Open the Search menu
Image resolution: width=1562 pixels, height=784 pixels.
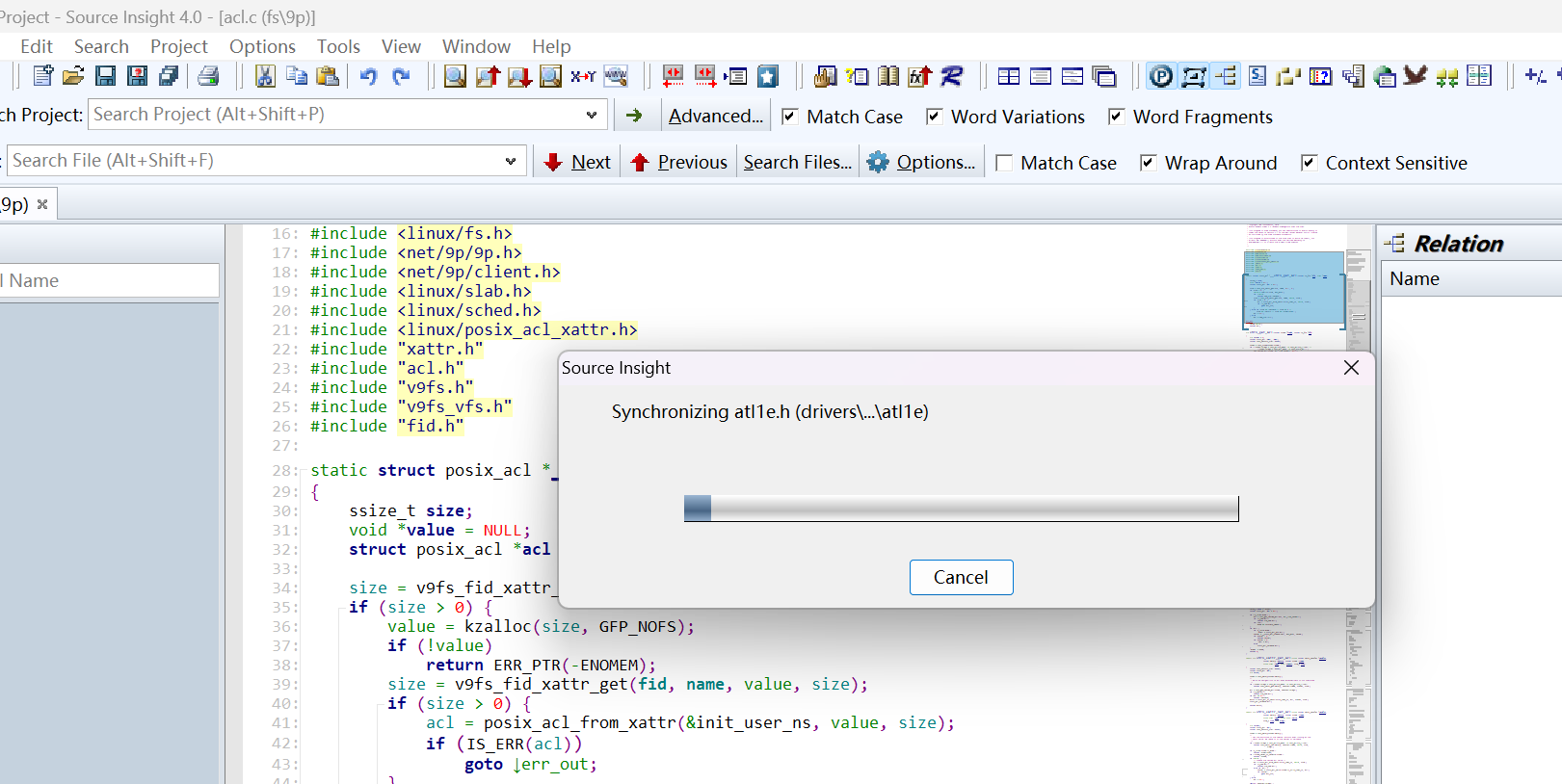101,46
